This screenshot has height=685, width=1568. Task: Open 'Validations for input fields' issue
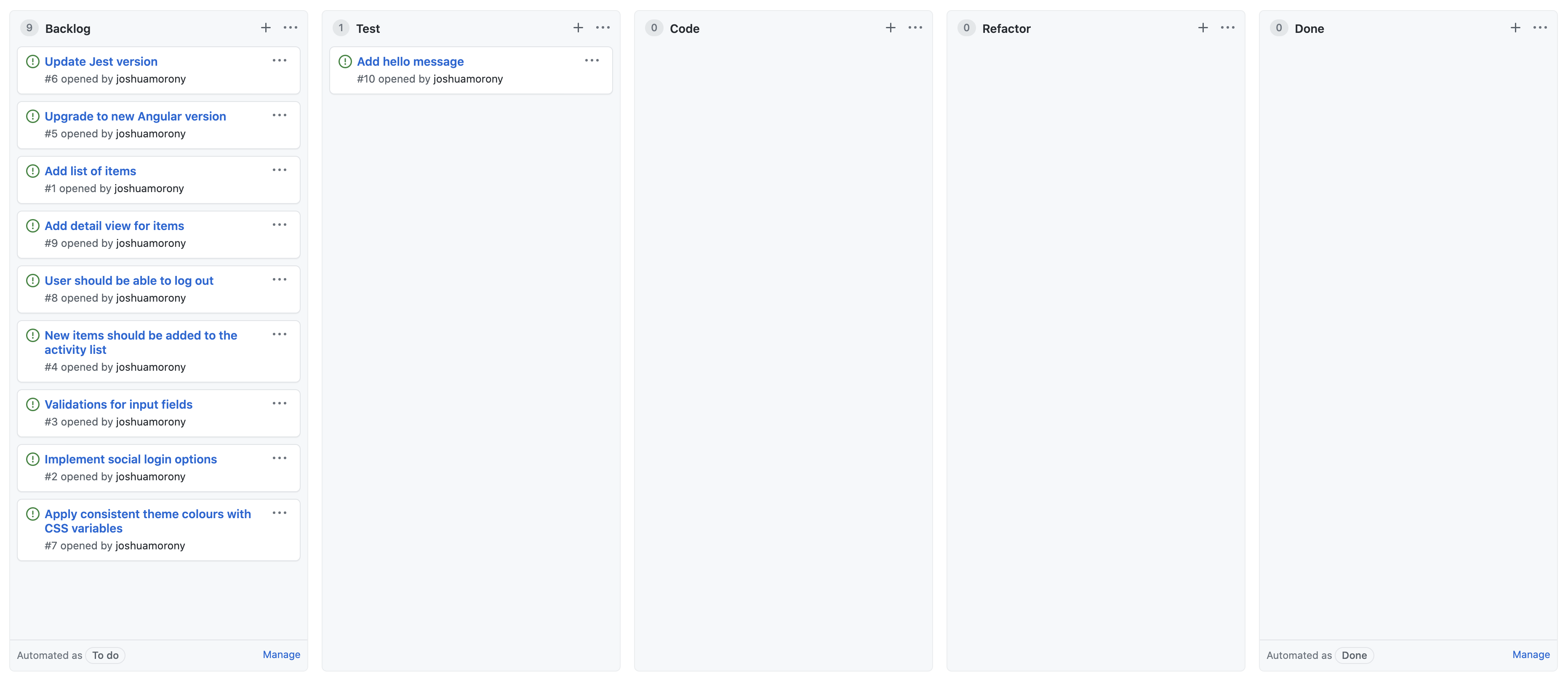pyautogui.click(x=118, y=404)
